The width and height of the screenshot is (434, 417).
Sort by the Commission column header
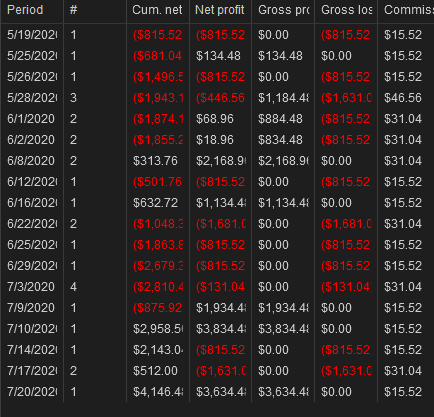[406, 11]
